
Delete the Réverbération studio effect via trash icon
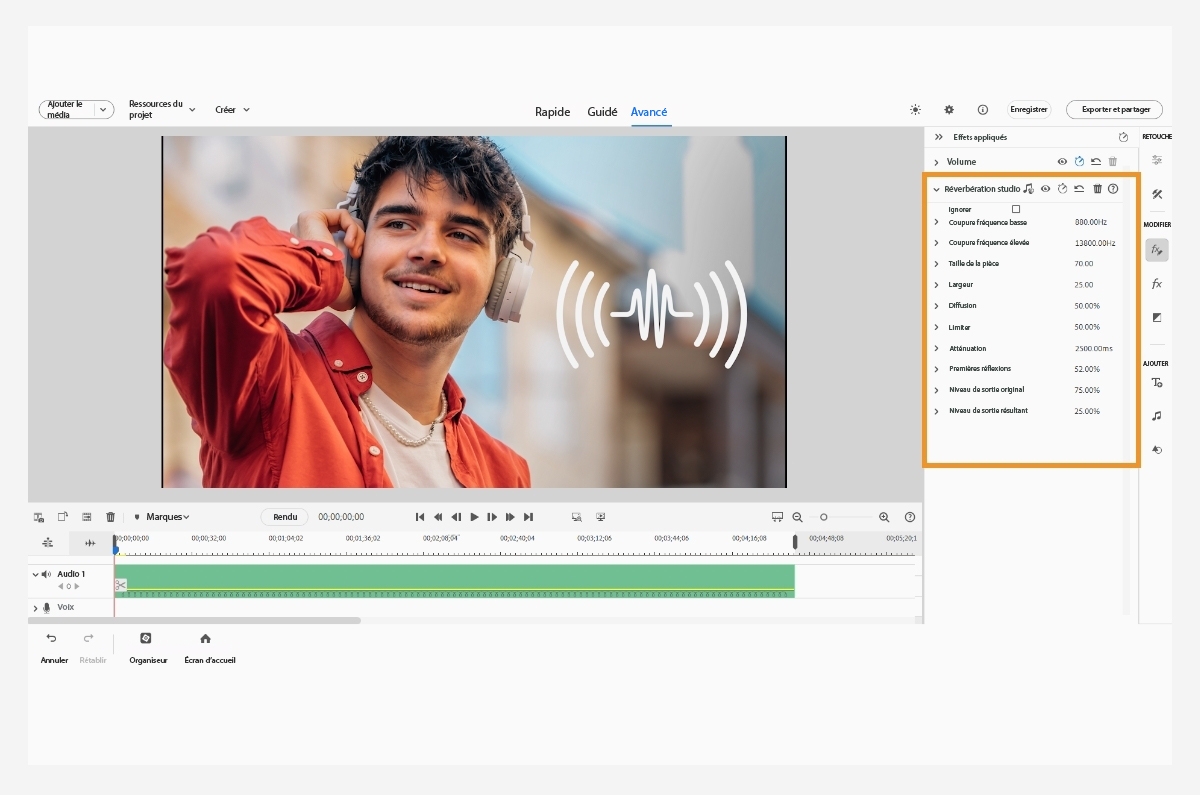click(1097, 188)
